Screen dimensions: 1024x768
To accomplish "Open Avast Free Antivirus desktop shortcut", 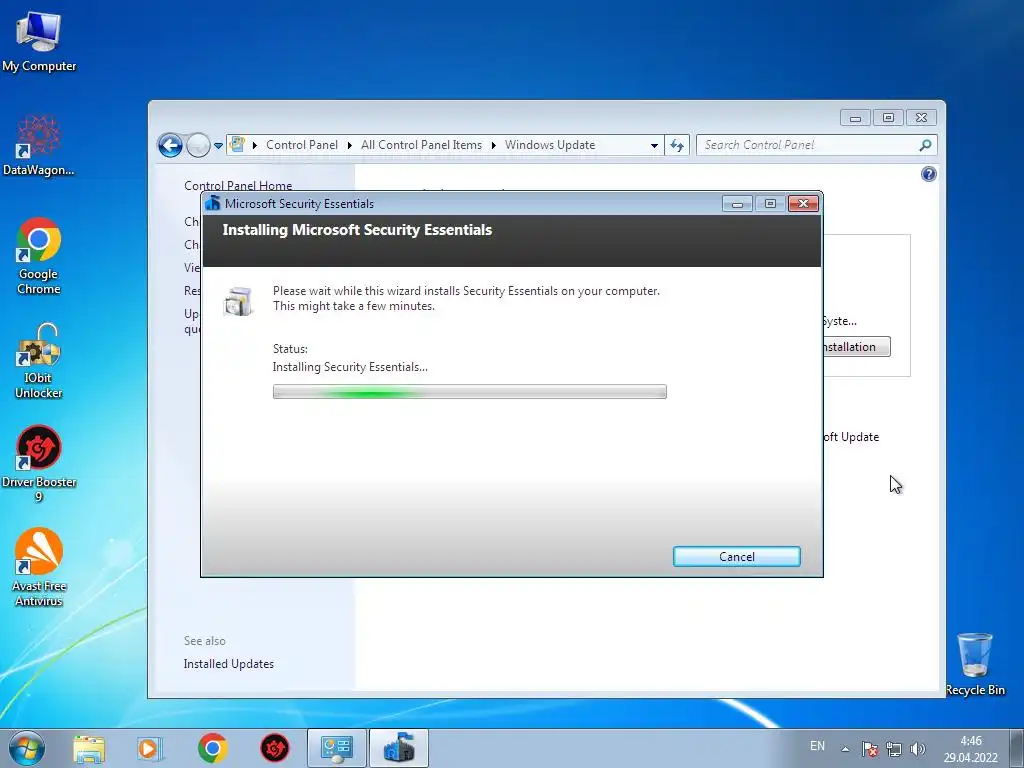I will [39, 568].
